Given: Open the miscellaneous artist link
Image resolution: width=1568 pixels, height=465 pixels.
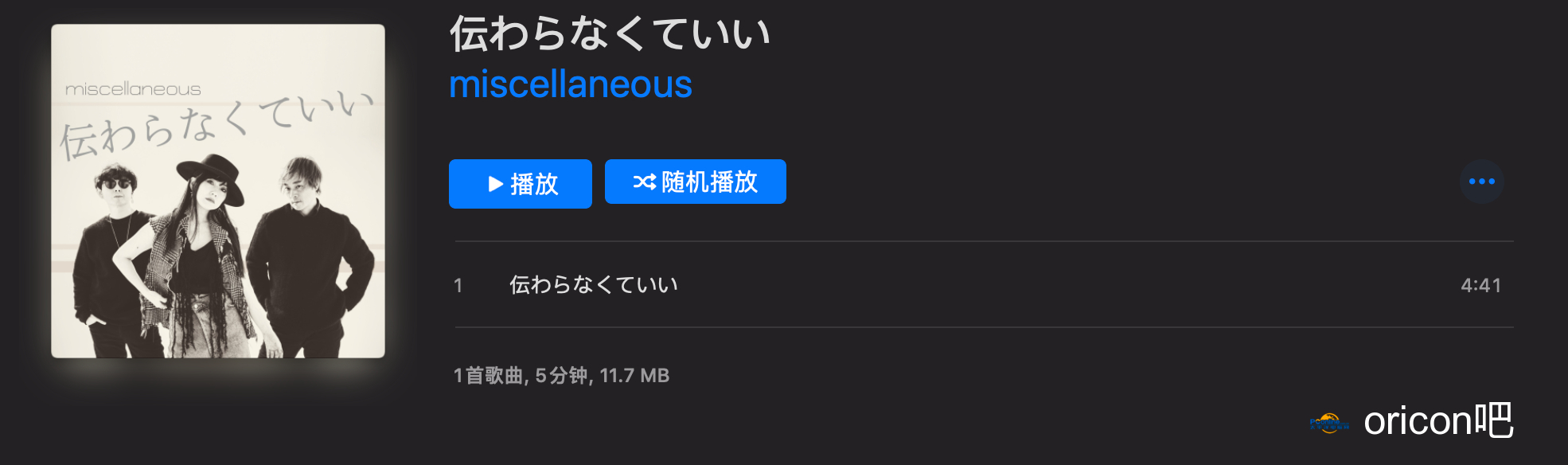Looking at the screenshot, I should pos(571,84).
